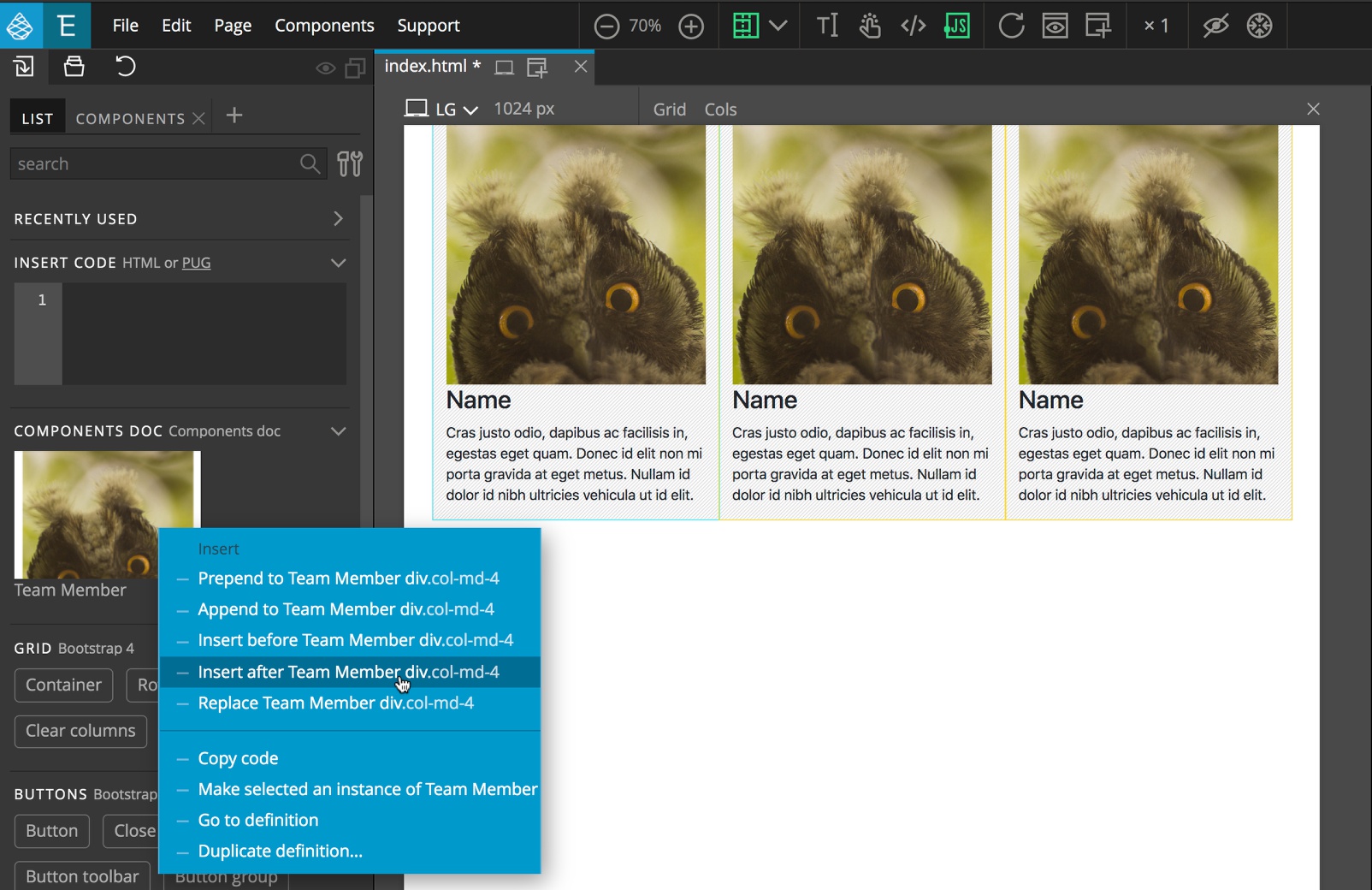Click the duplicate panel window icon
Viewport: 1372px width, 890px height.
click(x=355, y=68)
